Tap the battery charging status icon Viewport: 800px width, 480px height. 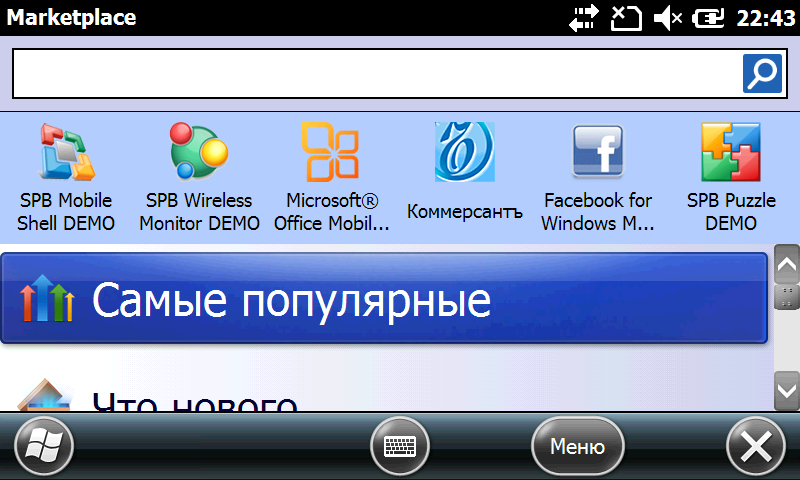[x=708, y=19]
